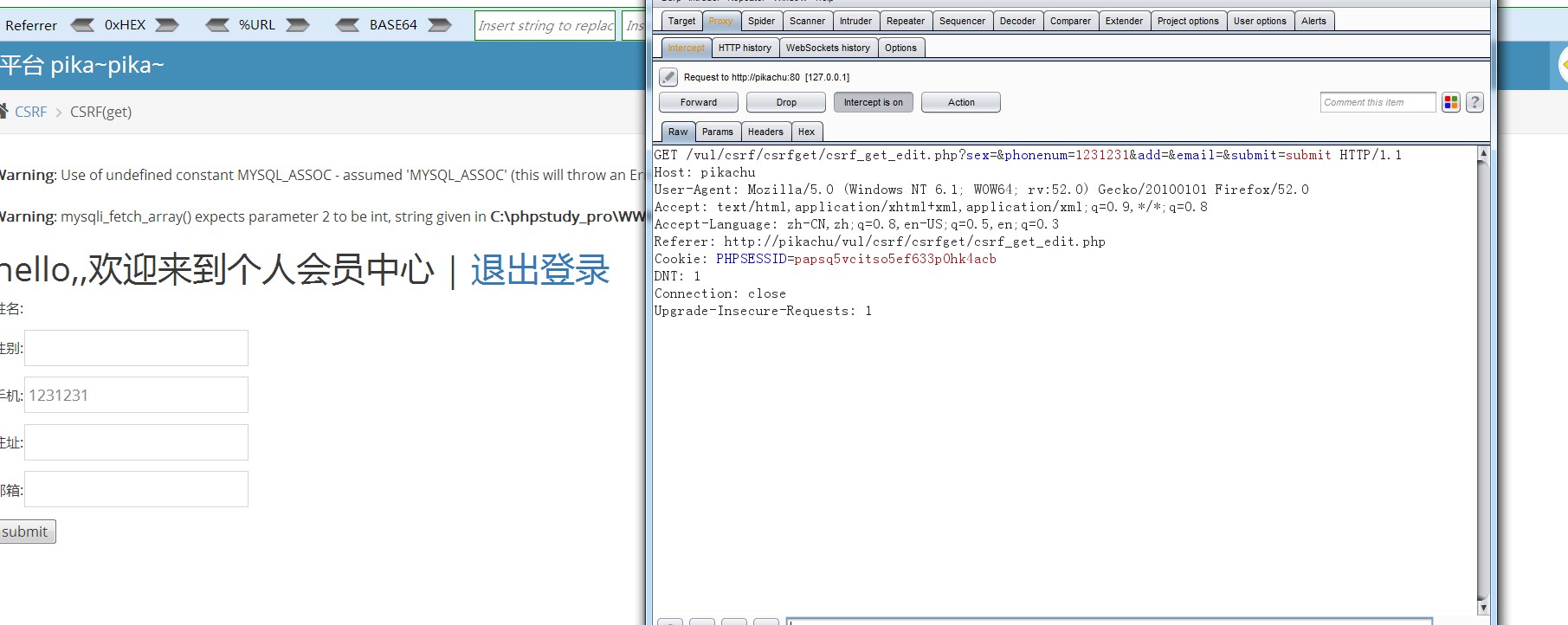The width and height of the screenshot is (1568, 625).
Task: Click the Upgrade-Insecure-Requests header line
Action: coord(763,311)
